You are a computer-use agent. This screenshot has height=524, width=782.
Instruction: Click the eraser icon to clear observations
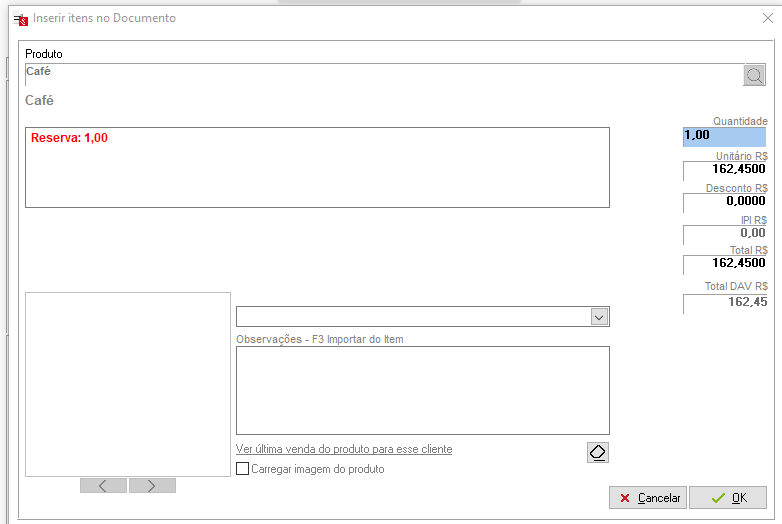(x=597, y=452)
